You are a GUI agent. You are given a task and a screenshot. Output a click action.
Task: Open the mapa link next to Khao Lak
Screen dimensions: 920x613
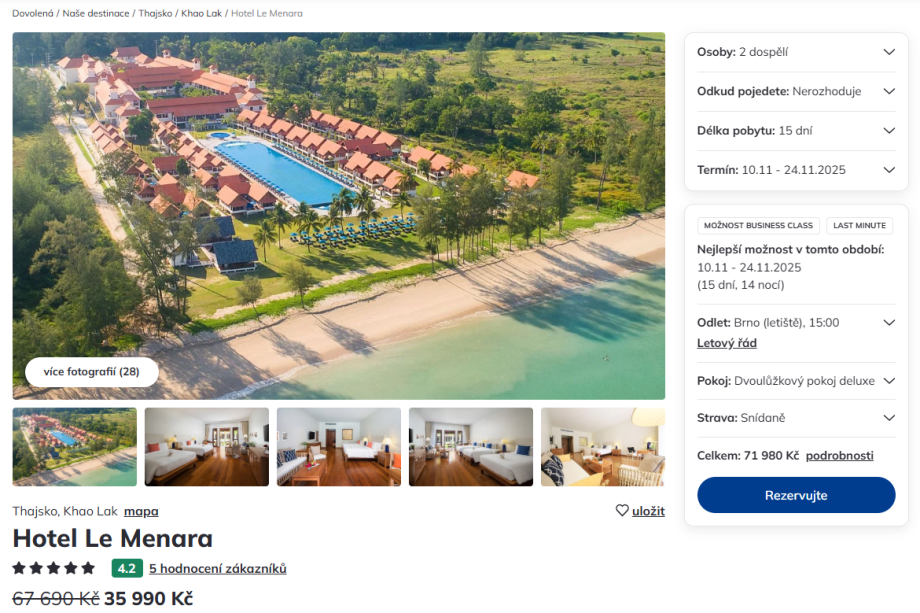click(141, 511)
